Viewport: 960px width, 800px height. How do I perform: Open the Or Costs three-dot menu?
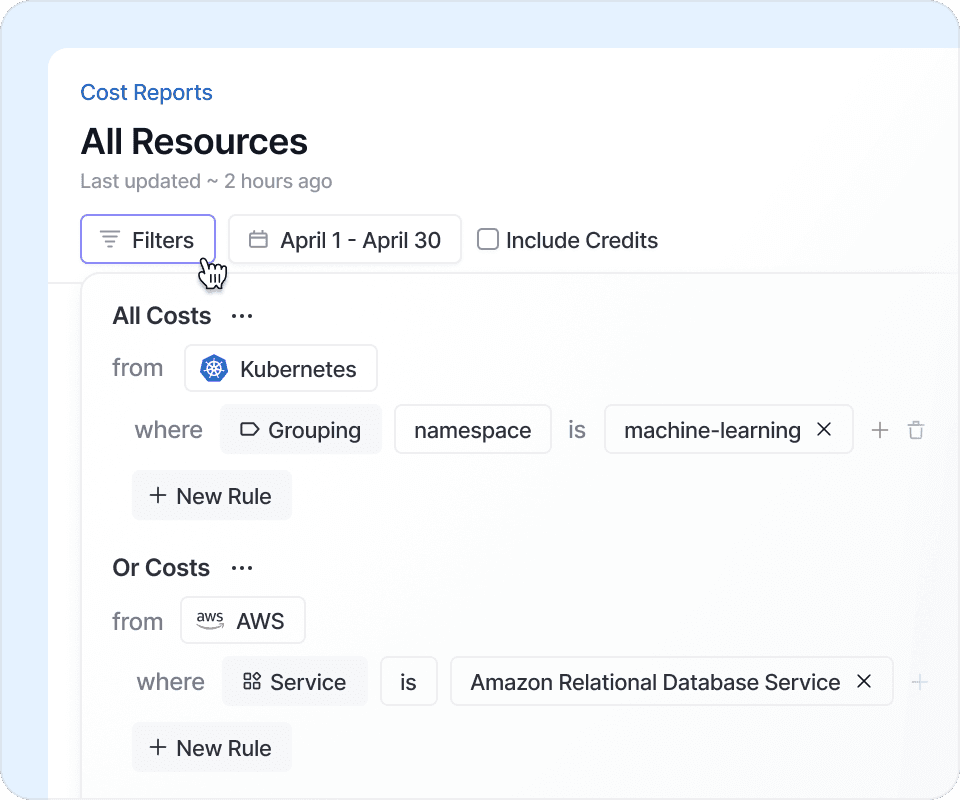[242, 568]
